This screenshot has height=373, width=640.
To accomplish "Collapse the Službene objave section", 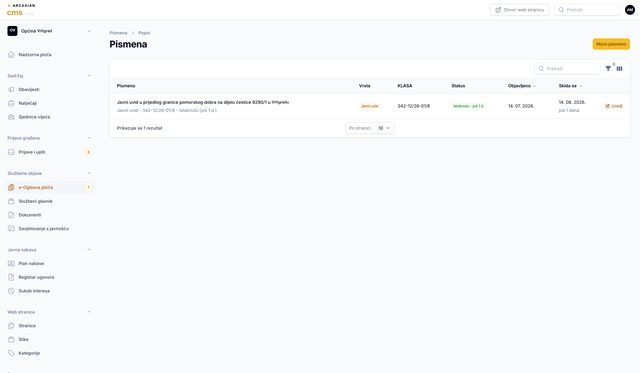I will [89, 173].
